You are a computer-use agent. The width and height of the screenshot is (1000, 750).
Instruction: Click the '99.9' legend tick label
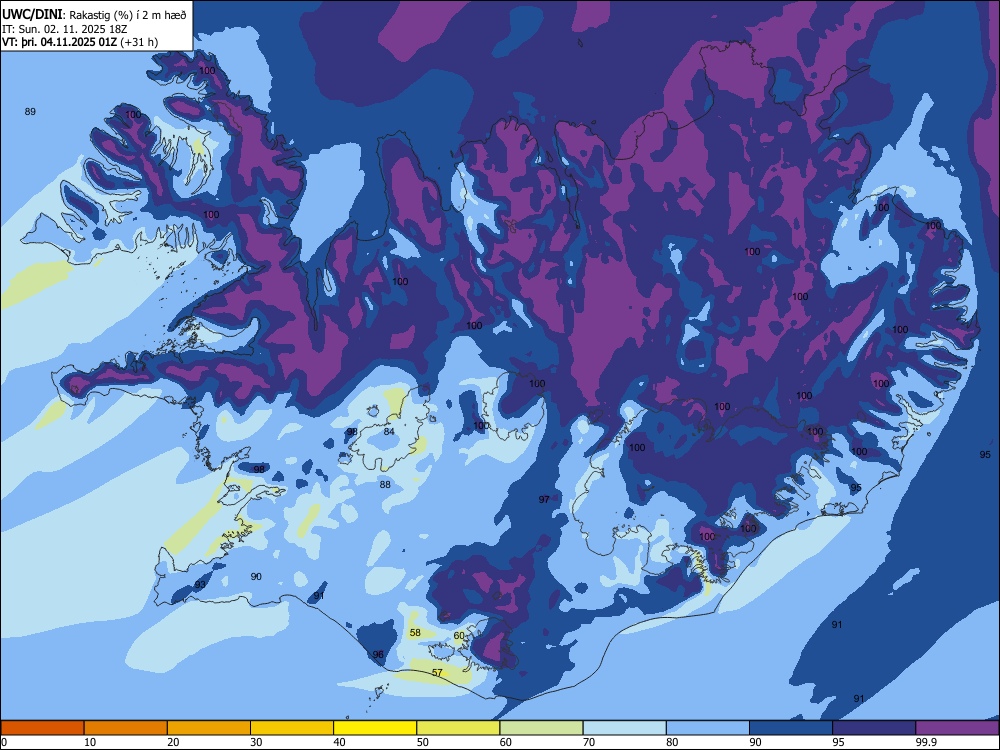925,742
